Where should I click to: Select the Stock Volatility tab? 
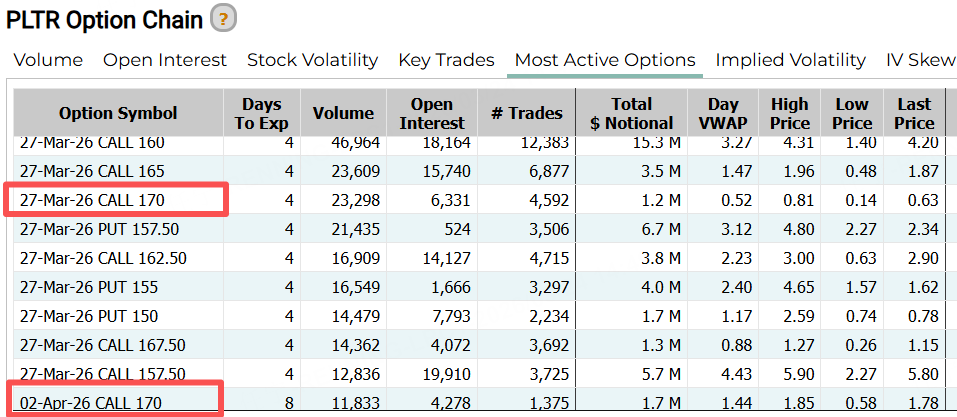312,60
